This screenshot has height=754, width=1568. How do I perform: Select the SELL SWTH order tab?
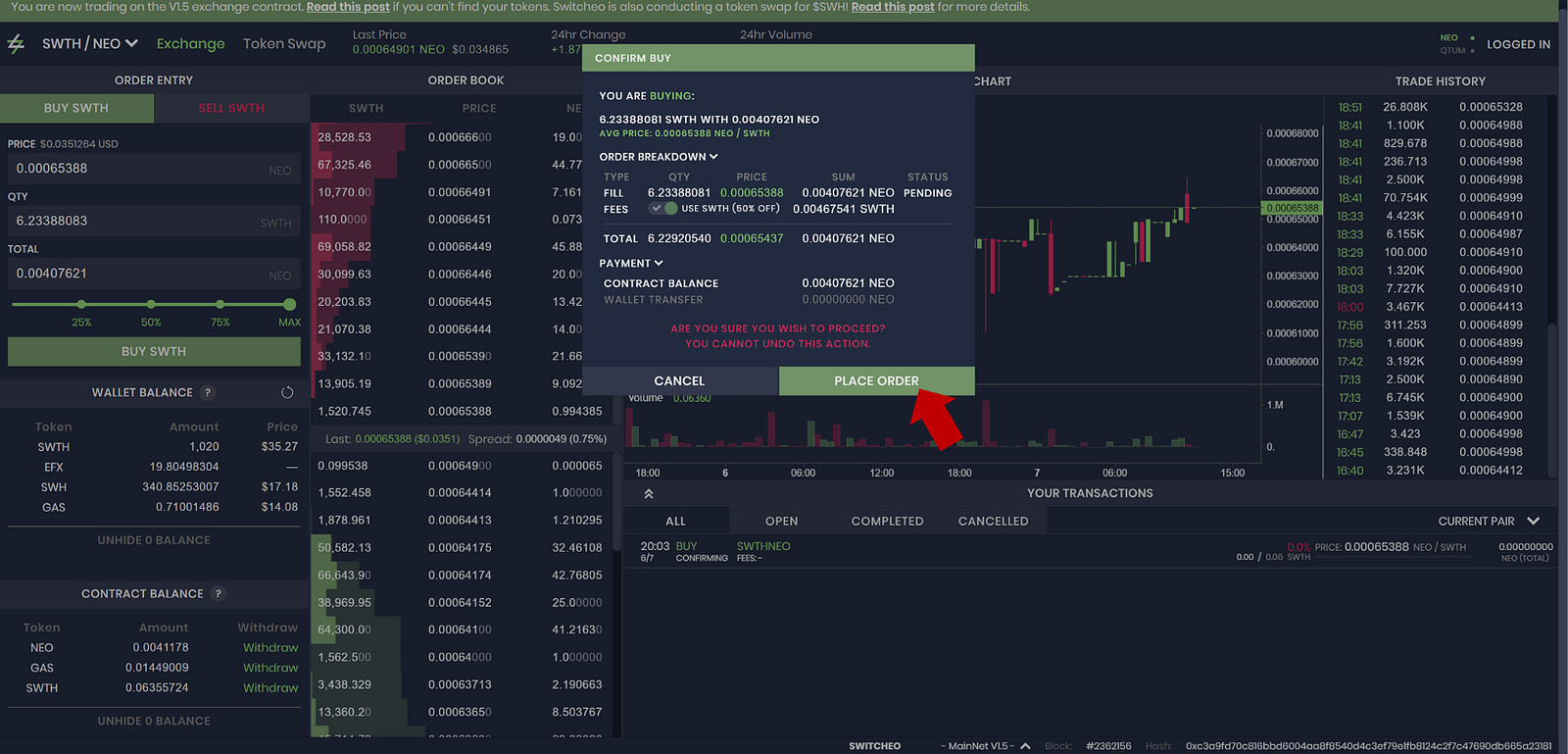[x=231, y=108]
